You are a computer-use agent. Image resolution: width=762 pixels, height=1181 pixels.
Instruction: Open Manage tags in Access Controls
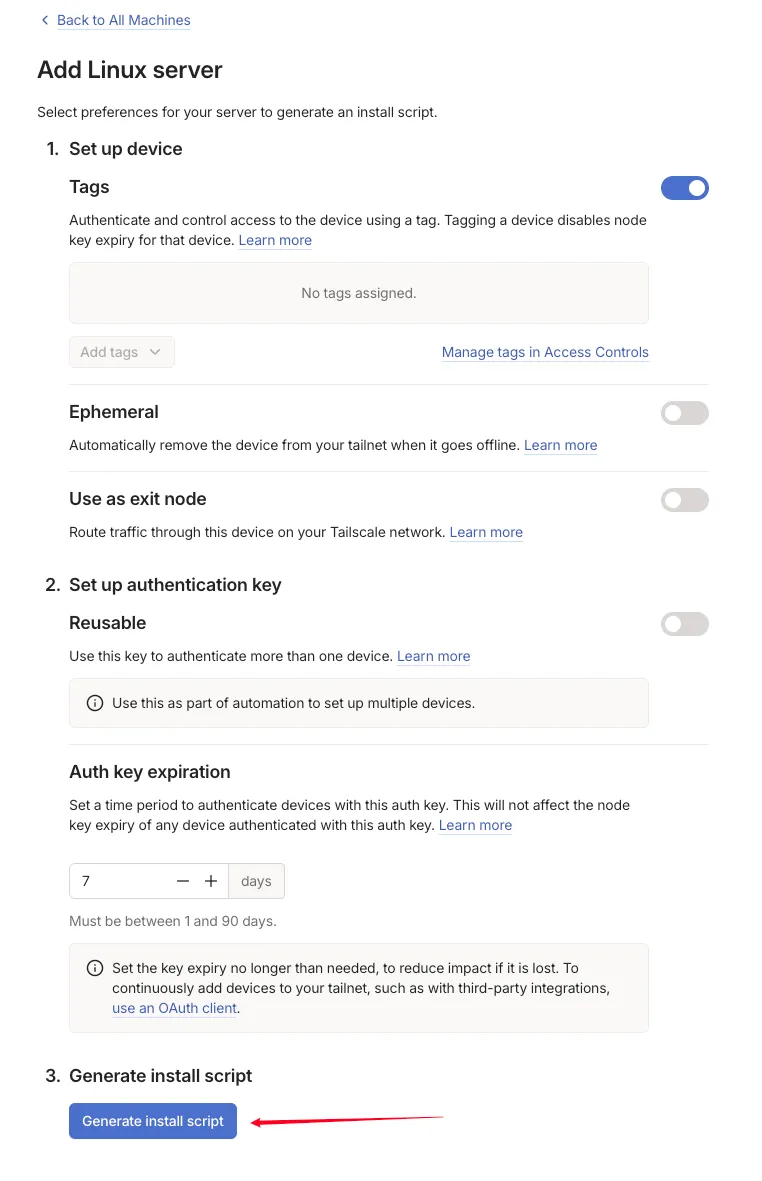tap(545, 352)
